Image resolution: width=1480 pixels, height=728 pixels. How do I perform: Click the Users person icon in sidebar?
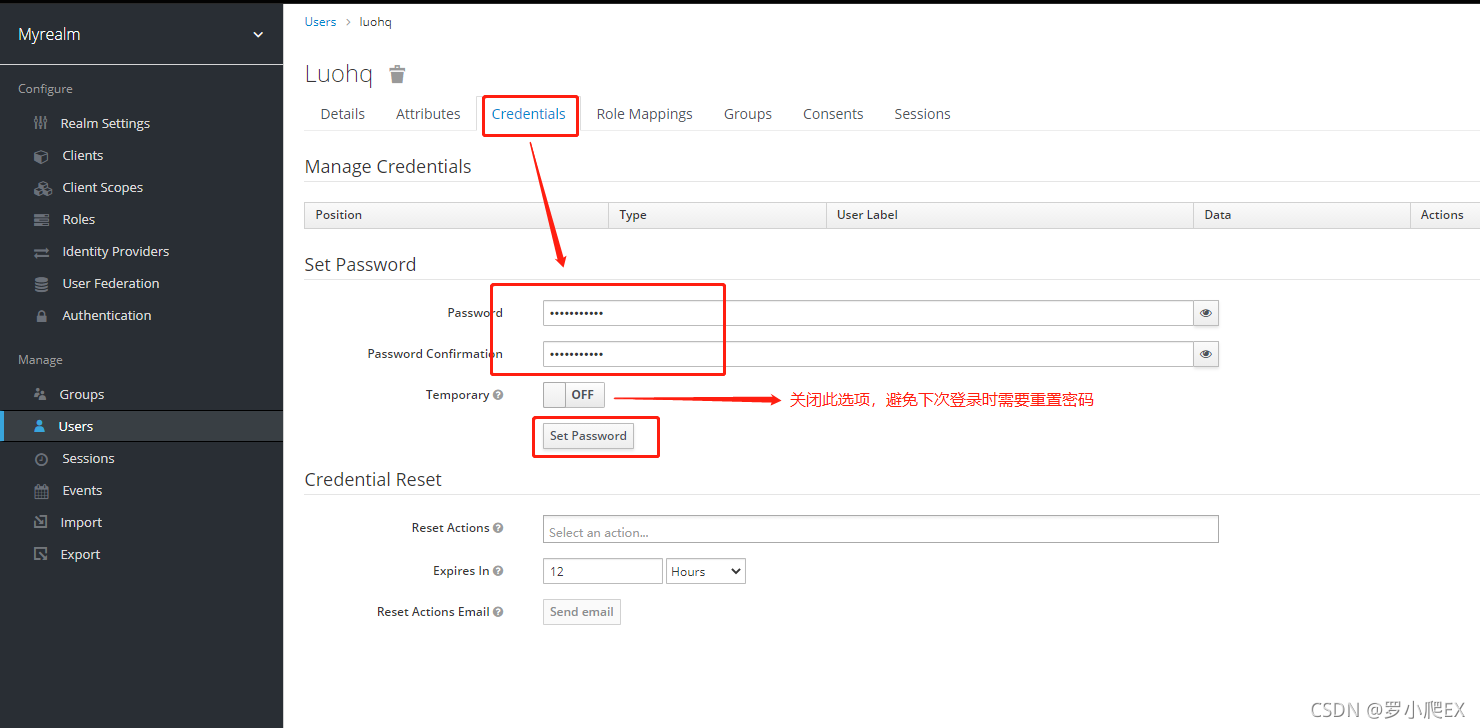coord(39,426)
